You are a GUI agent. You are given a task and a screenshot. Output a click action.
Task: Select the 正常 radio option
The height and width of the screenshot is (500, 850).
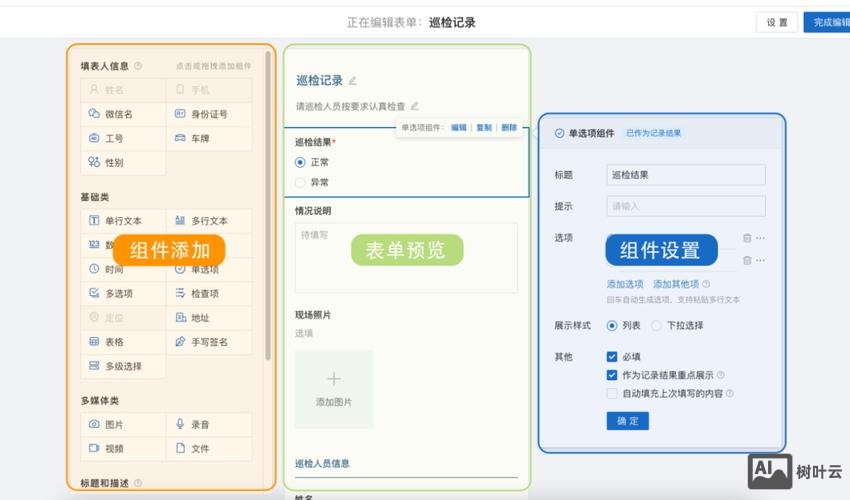tap(300, 162)
